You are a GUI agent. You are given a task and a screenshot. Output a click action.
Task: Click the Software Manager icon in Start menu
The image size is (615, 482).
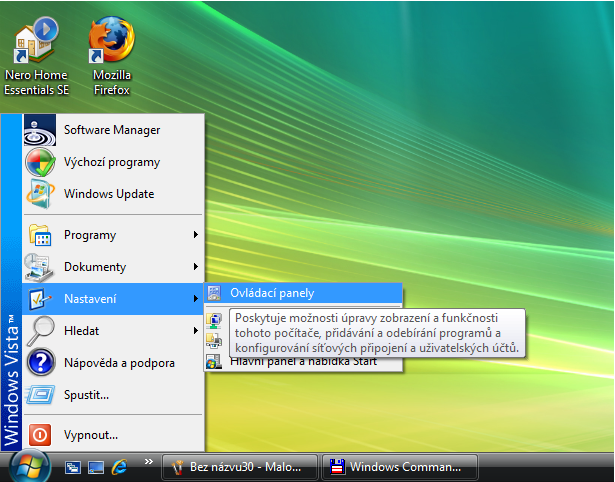click(x=40, y=130)
